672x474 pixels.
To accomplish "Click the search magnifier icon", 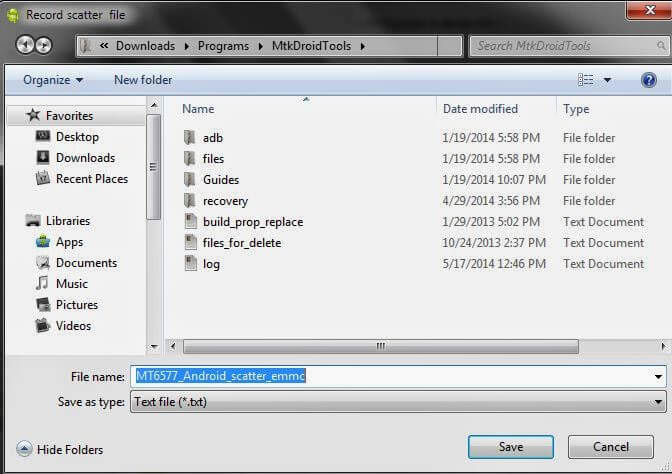I will [x=661, y=45].
